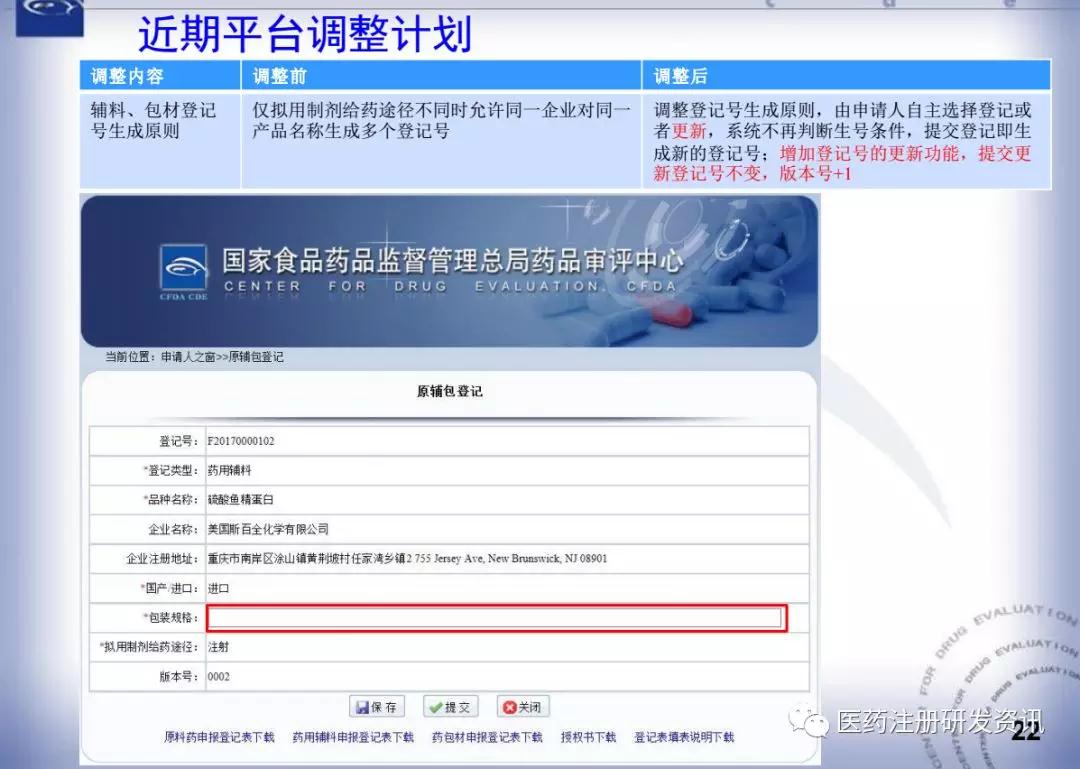Click the 注射 administration route value
The image size is (1080, 769).
tap(218, 647)
